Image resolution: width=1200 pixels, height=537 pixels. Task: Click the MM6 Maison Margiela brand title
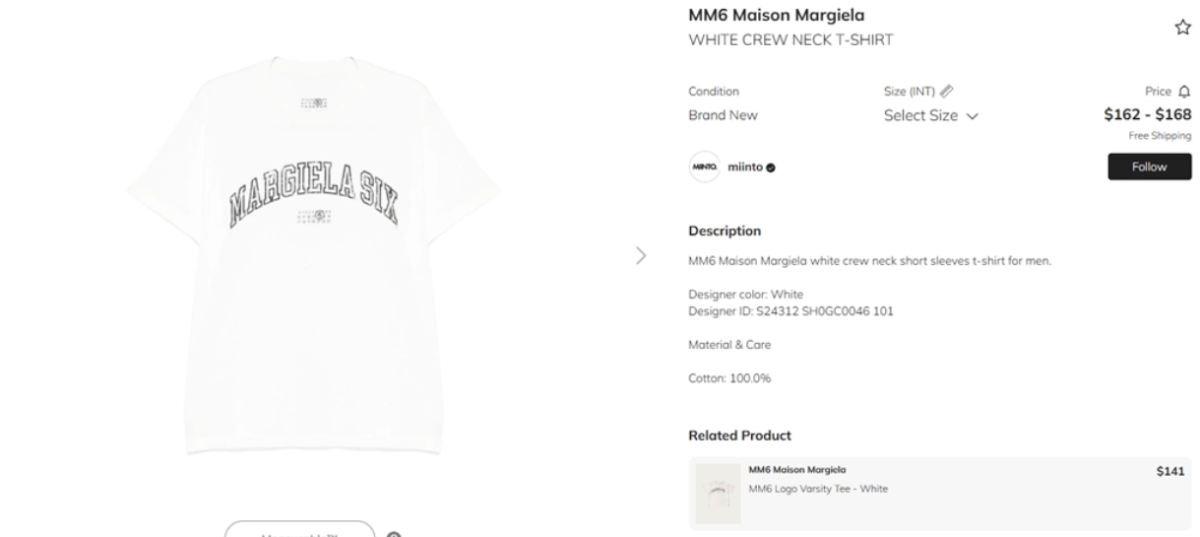coord(777,15)
